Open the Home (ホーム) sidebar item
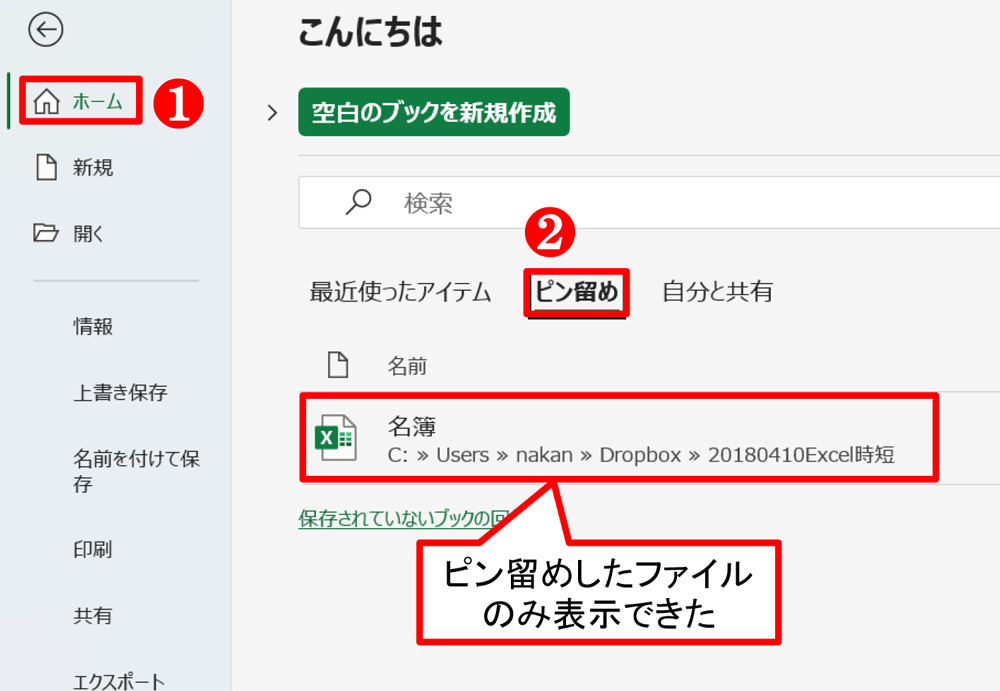Viewport: 1000px width, 691px height. [x=80, y=101]
